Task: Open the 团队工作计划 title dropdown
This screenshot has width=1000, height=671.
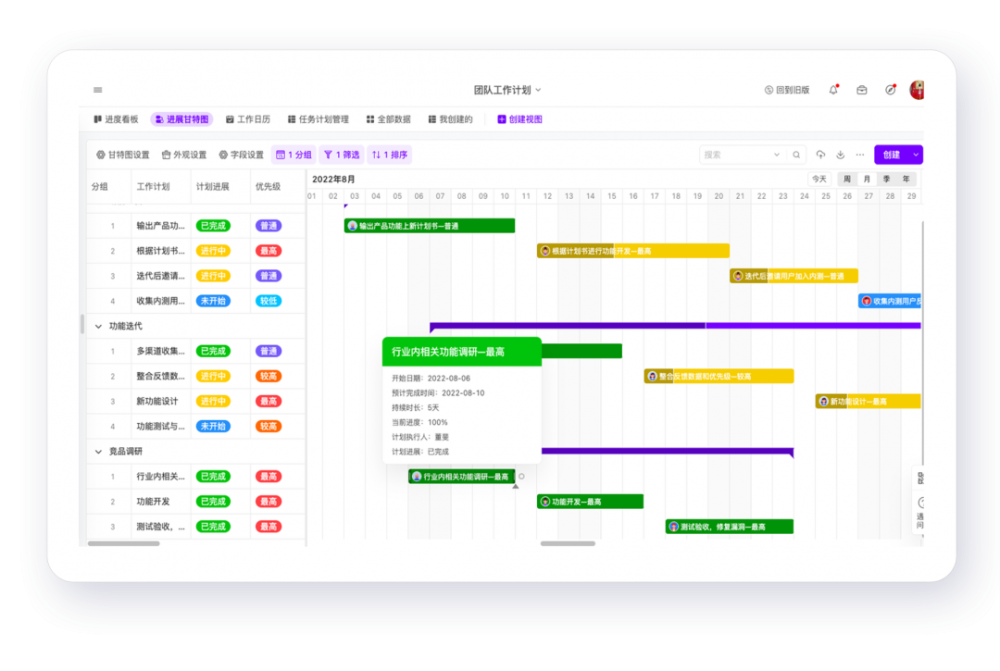Action: coord(507,90)
